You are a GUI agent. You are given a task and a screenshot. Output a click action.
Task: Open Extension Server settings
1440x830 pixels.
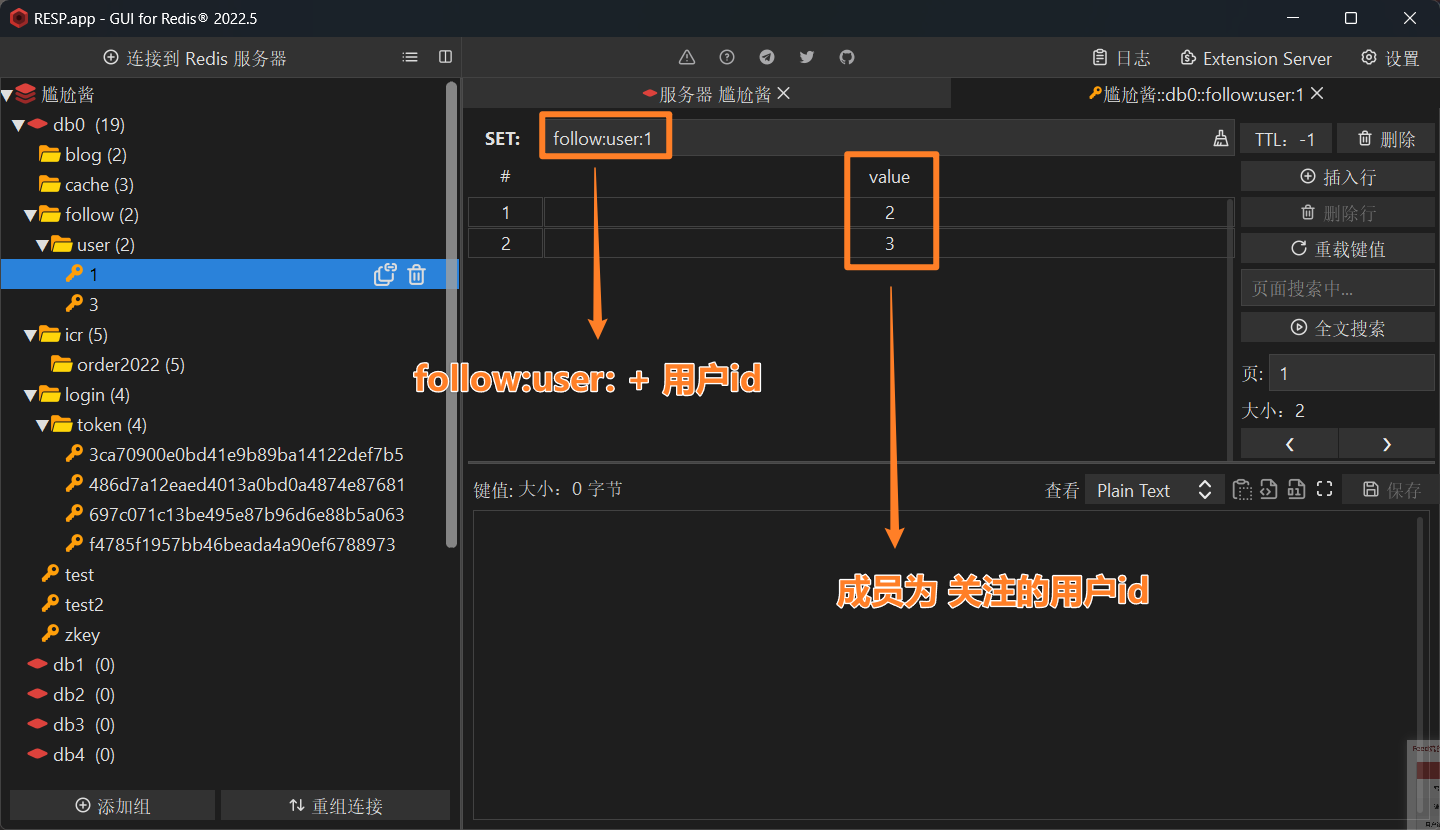(x=1256, y=58)
